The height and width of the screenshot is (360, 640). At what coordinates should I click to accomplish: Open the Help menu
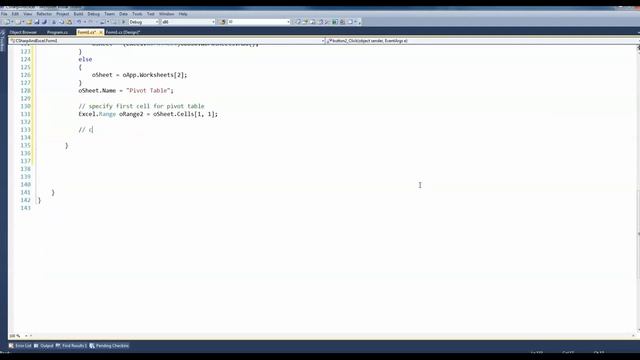tap(183, 14)
